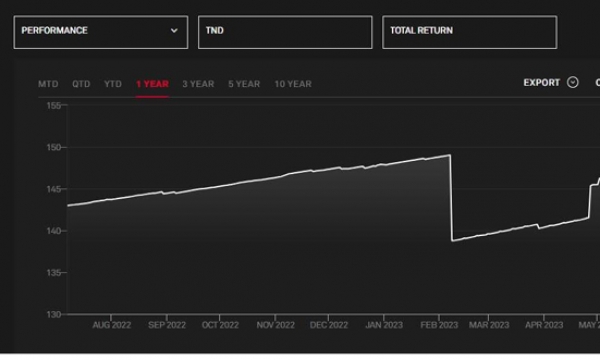The image size is (600, 360).
Task: Choose the 1 YEAR range tab
Action: point(152,84)
